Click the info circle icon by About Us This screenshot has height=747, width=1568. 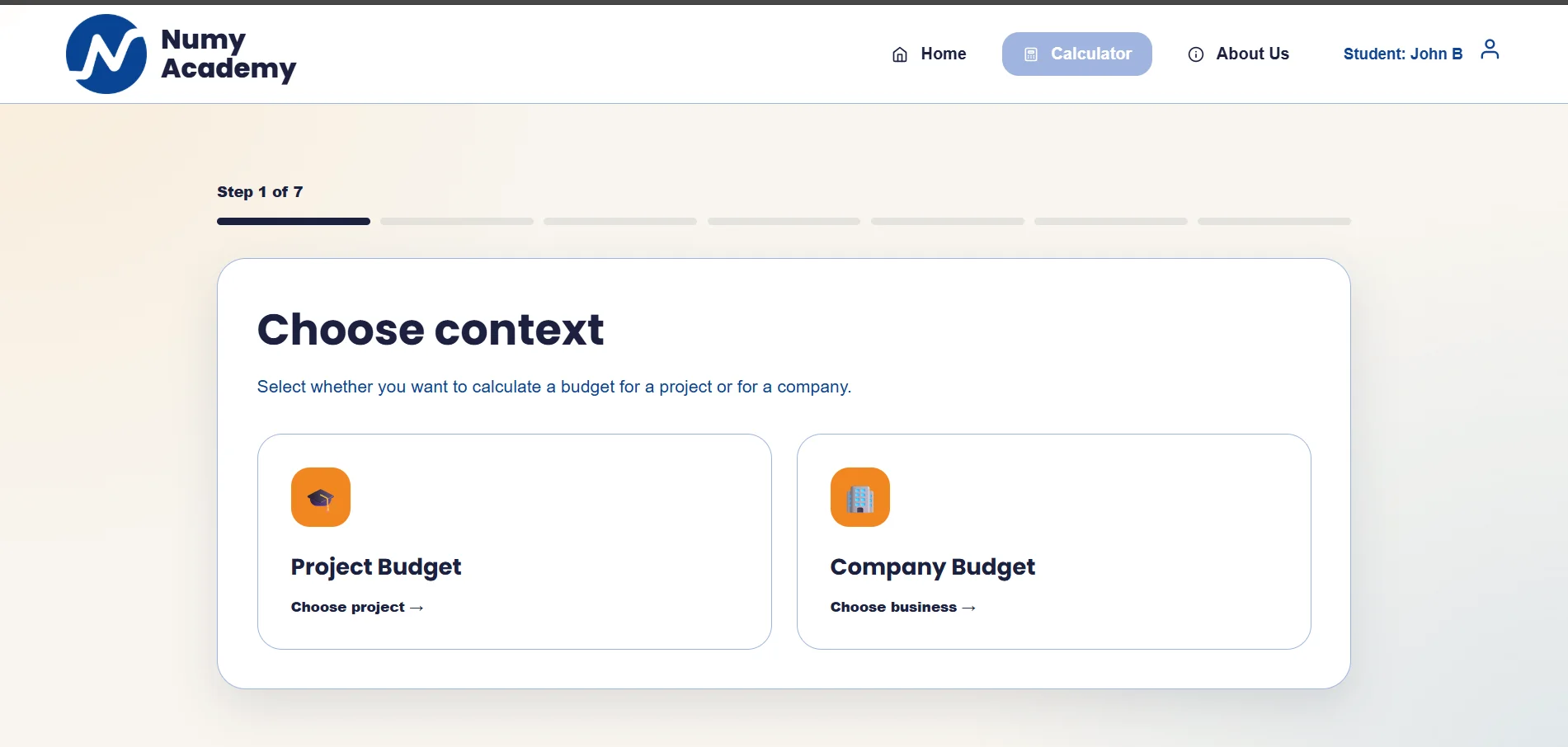tap(1195, 54)
